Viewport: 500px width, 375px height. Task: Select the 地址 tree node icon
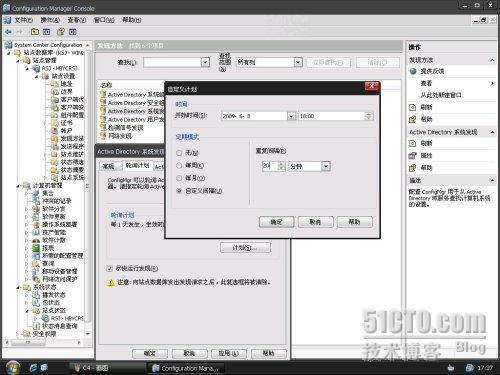coord(55,84)
